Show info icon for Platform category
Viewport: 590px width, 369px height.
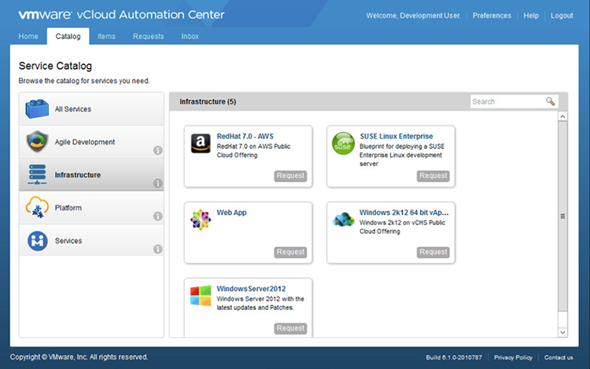158,216
